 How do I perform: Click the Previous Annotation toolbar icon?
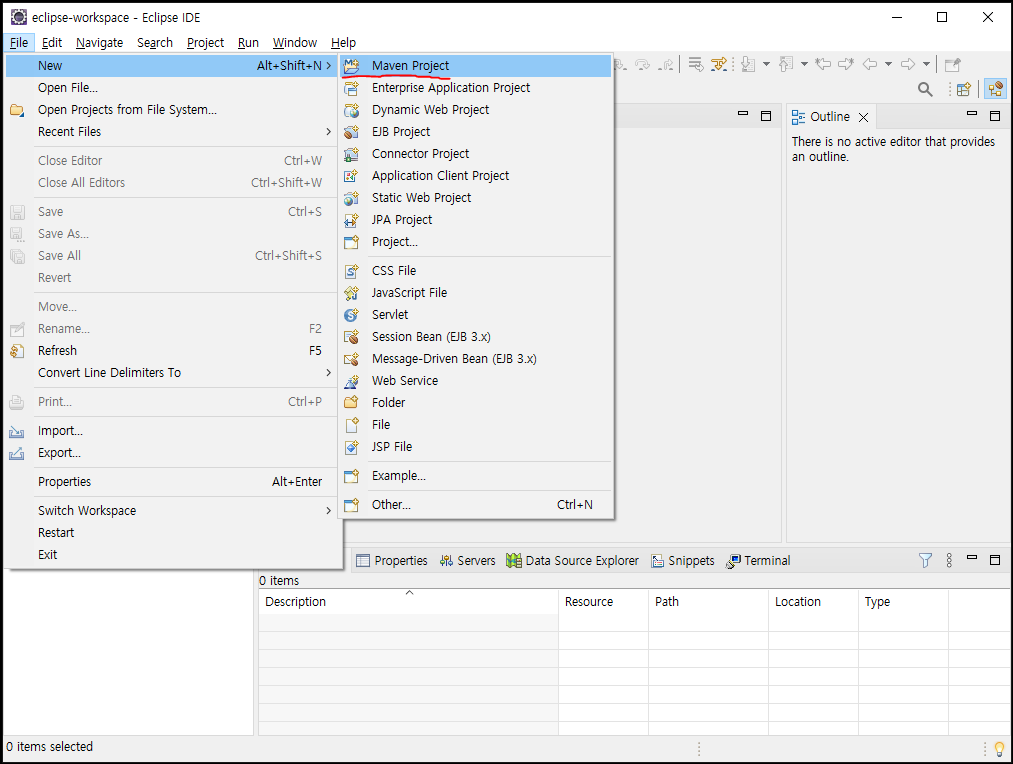[x=786, y=64]
